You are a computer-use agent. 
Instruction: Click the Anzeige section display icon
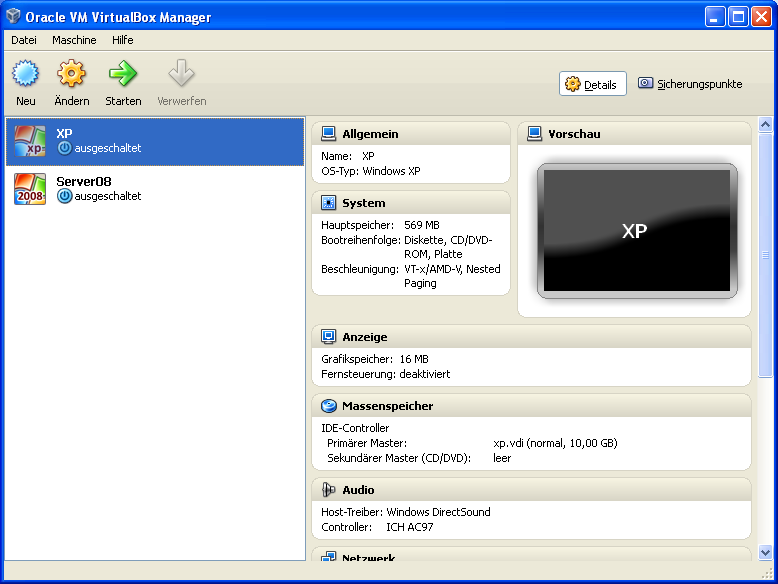[328, 336]
